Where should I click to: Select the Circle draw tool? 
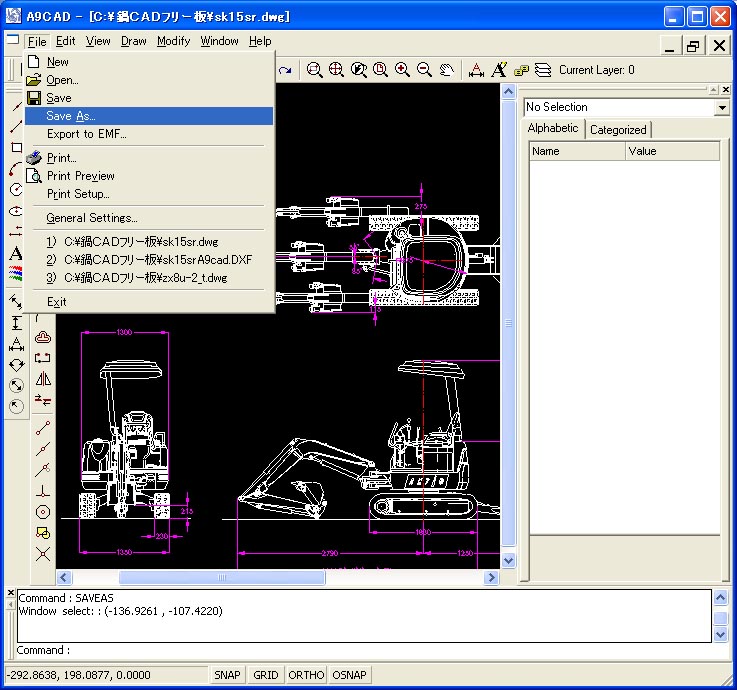click(x=16, y=190)
